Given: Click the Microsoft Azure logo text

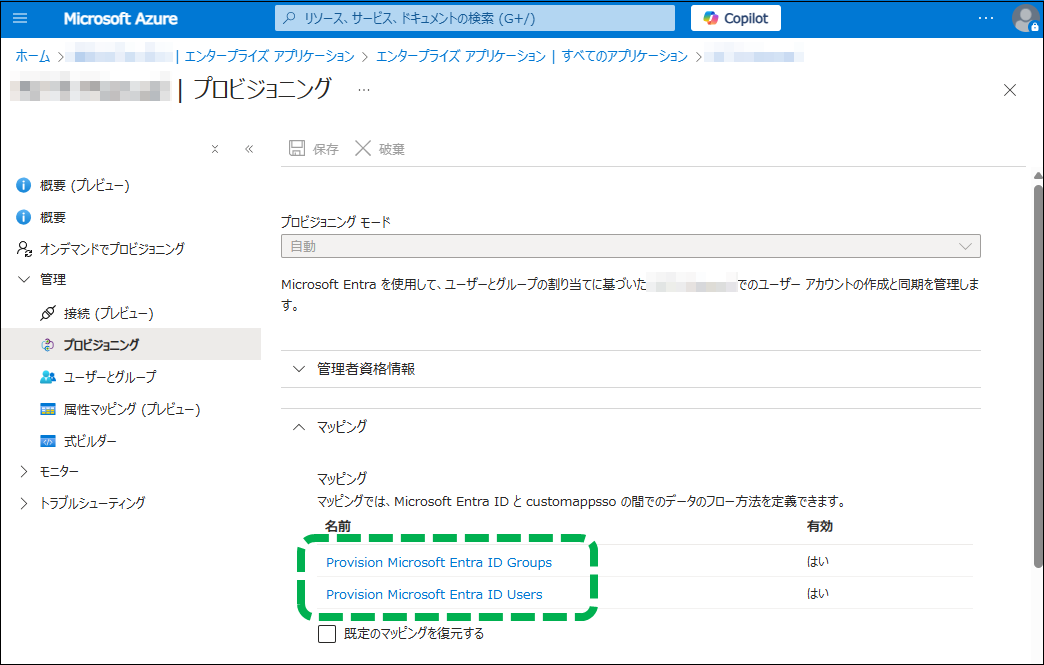Looking at the screenshot, I should coord(121,18).
